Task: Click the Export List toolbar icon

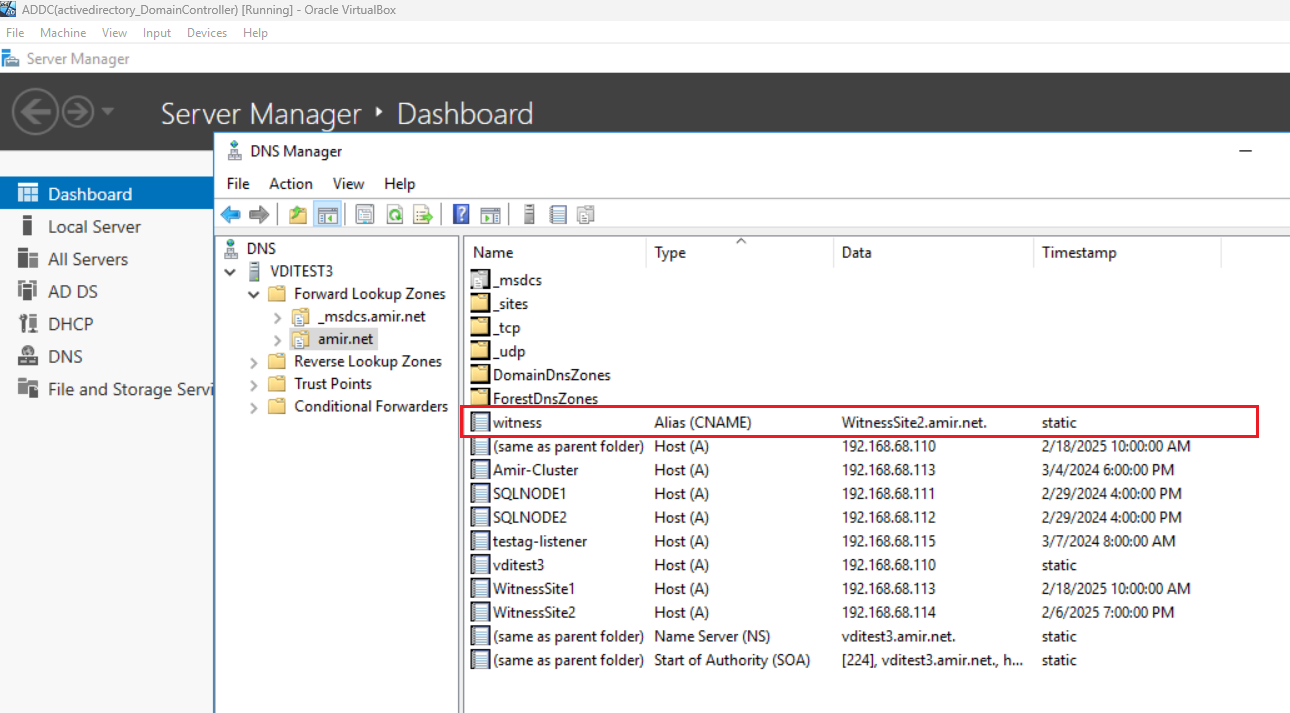Action: [423, 214]
